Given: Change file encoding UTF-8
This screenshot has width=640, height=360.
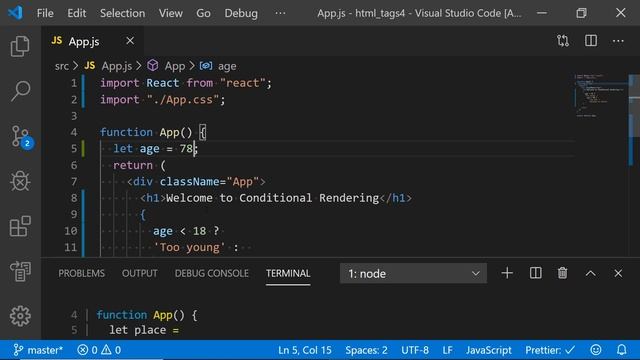Looking at the screenshot, I should (x=415, y=350).
